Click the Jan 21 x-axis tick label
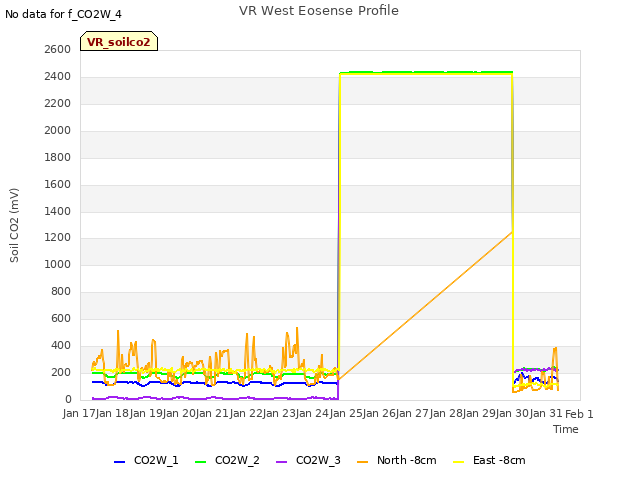 pos(213,413)
